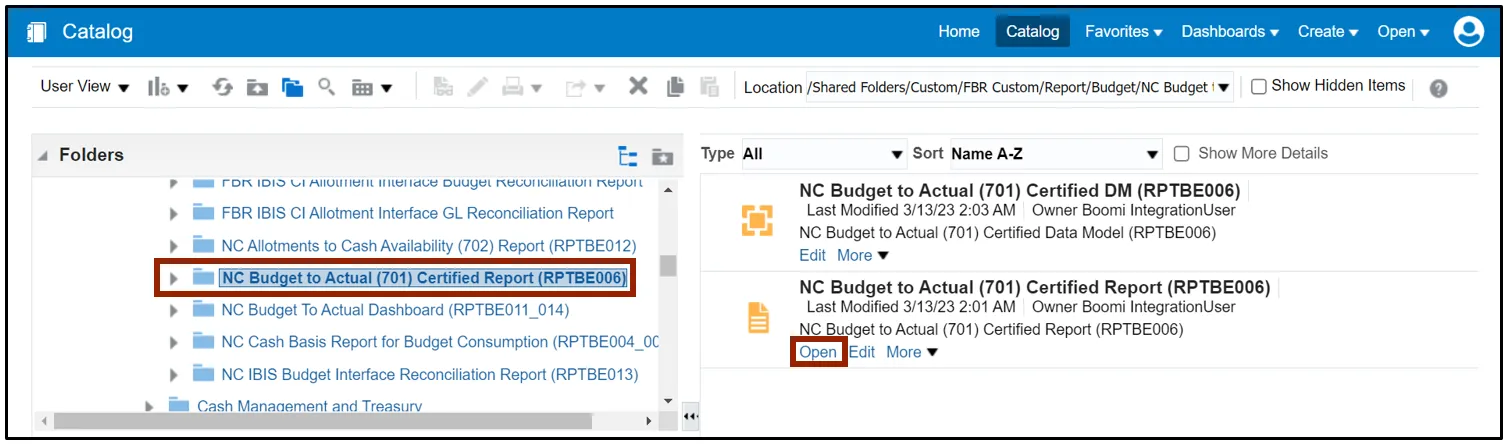Click the grayed-out Export icon in toolbar
Image resolution: width=1507 pixels, height=445 pixels.
click(576, 88)
